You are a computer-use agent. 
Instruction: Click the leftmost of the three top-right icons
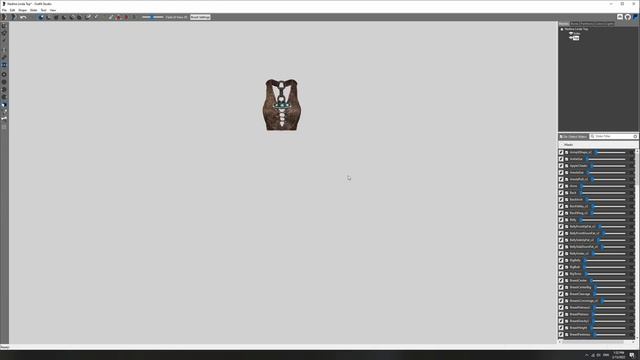(x=620, y=17)
